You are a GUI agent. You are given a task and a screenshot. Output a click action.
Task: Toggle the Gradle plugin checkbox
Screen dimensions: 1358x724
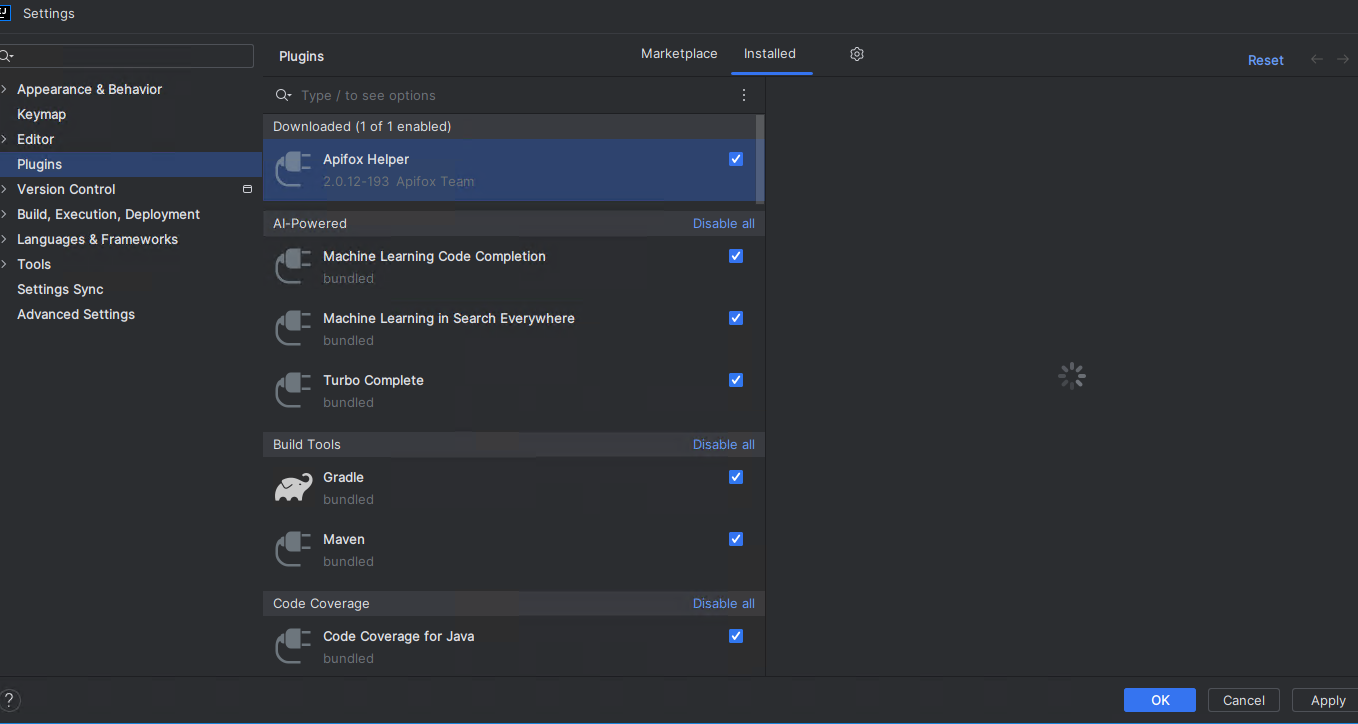pos(736,477)
